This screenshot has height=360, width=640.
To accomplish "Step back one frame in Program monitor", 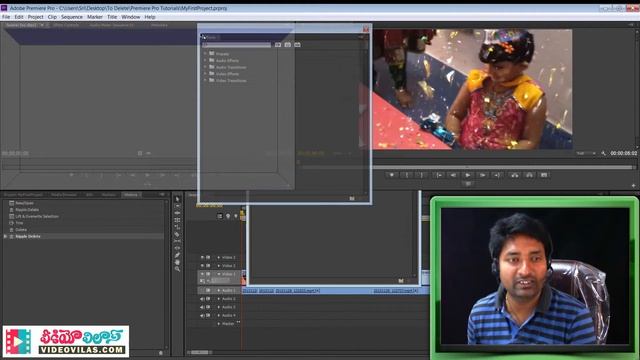I will tap(453, 175).
